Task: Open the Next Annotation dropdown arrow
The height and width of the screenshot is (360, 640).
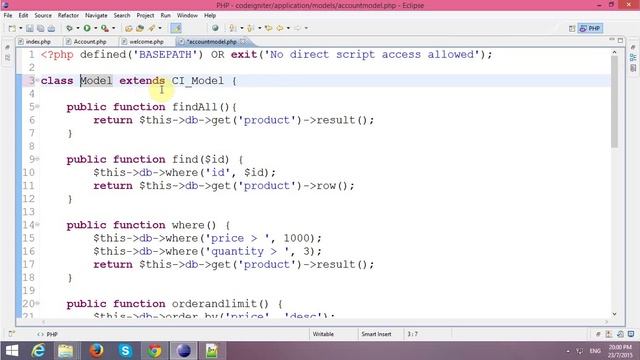Action: [242, 28]
